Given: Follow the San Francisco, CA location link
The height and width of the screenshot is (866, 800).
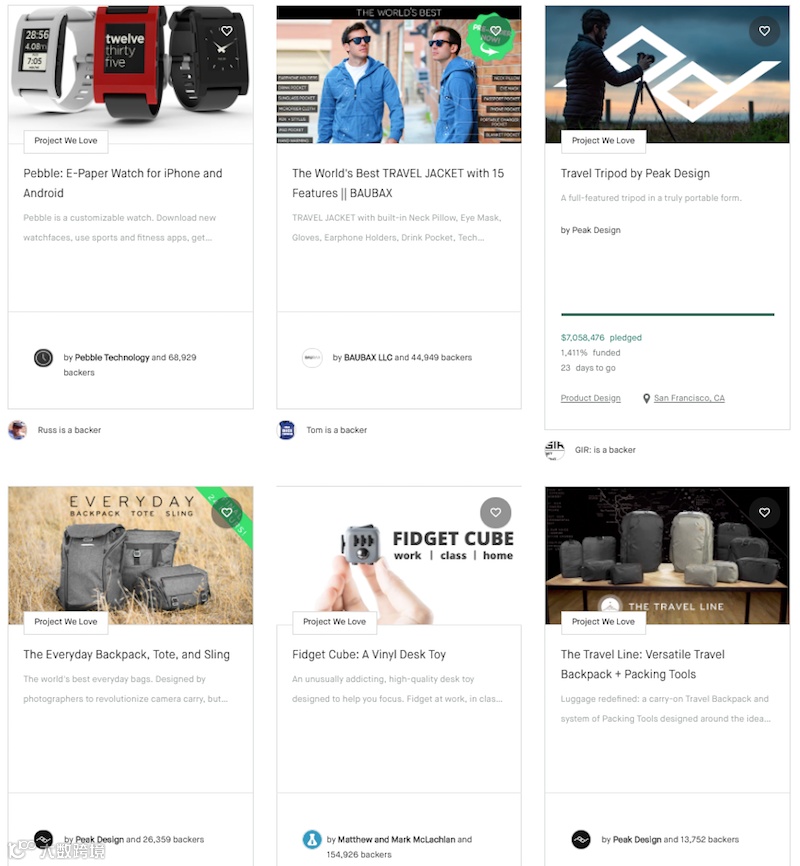Looking at the screenshot, I should 690,398.
